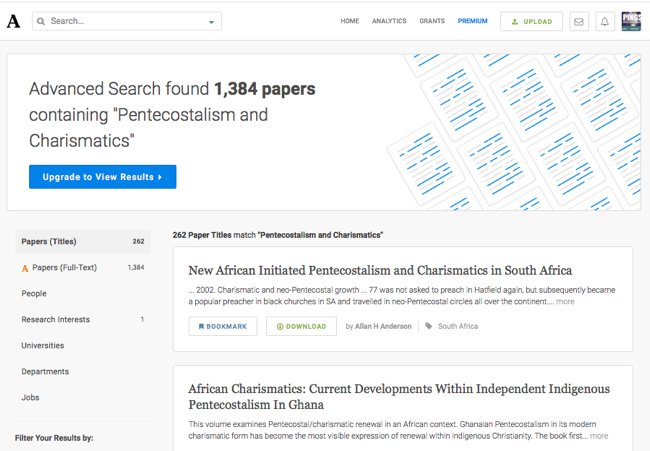The image size is (650, 451).
Task: Go to the Premium page
Action: pyautogui.click(x=473, y=21)
